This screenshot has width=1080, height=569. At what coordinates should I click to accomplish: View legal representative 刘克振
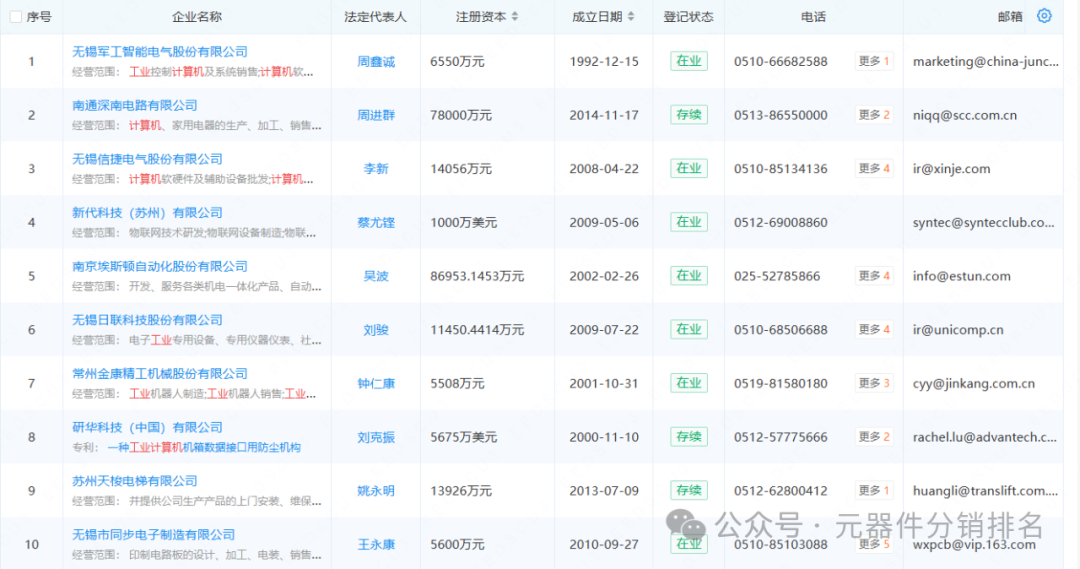(x=376, y=438)
